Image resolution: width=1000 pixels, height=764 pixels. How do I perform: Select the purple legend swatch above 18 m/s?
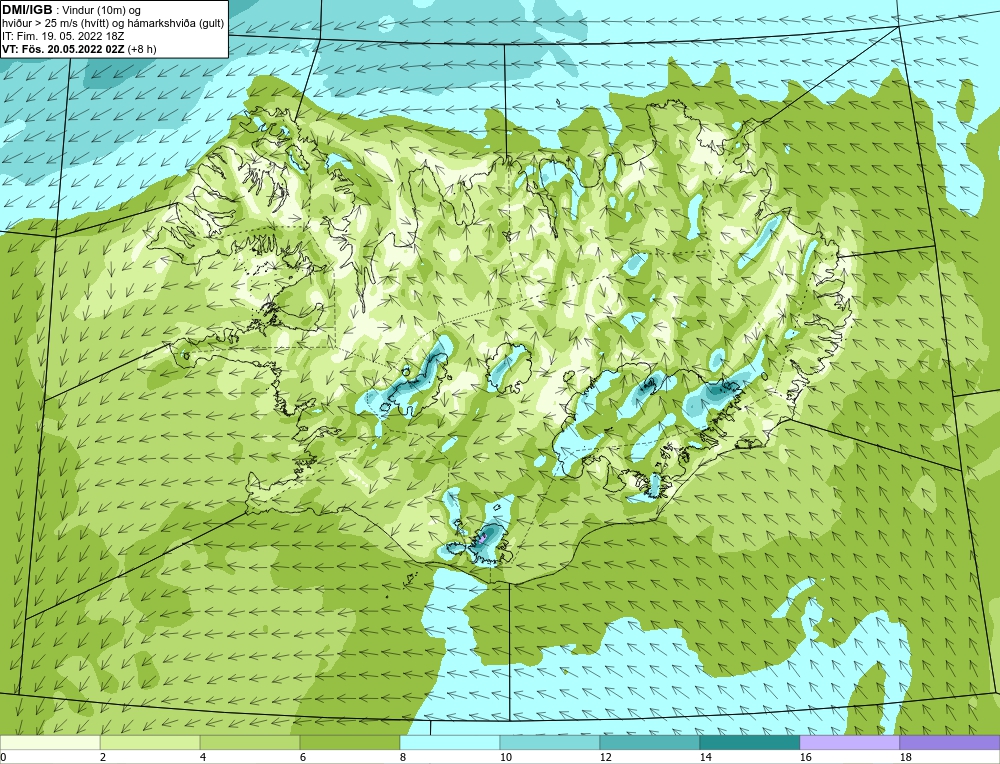(x=950, y=742)
